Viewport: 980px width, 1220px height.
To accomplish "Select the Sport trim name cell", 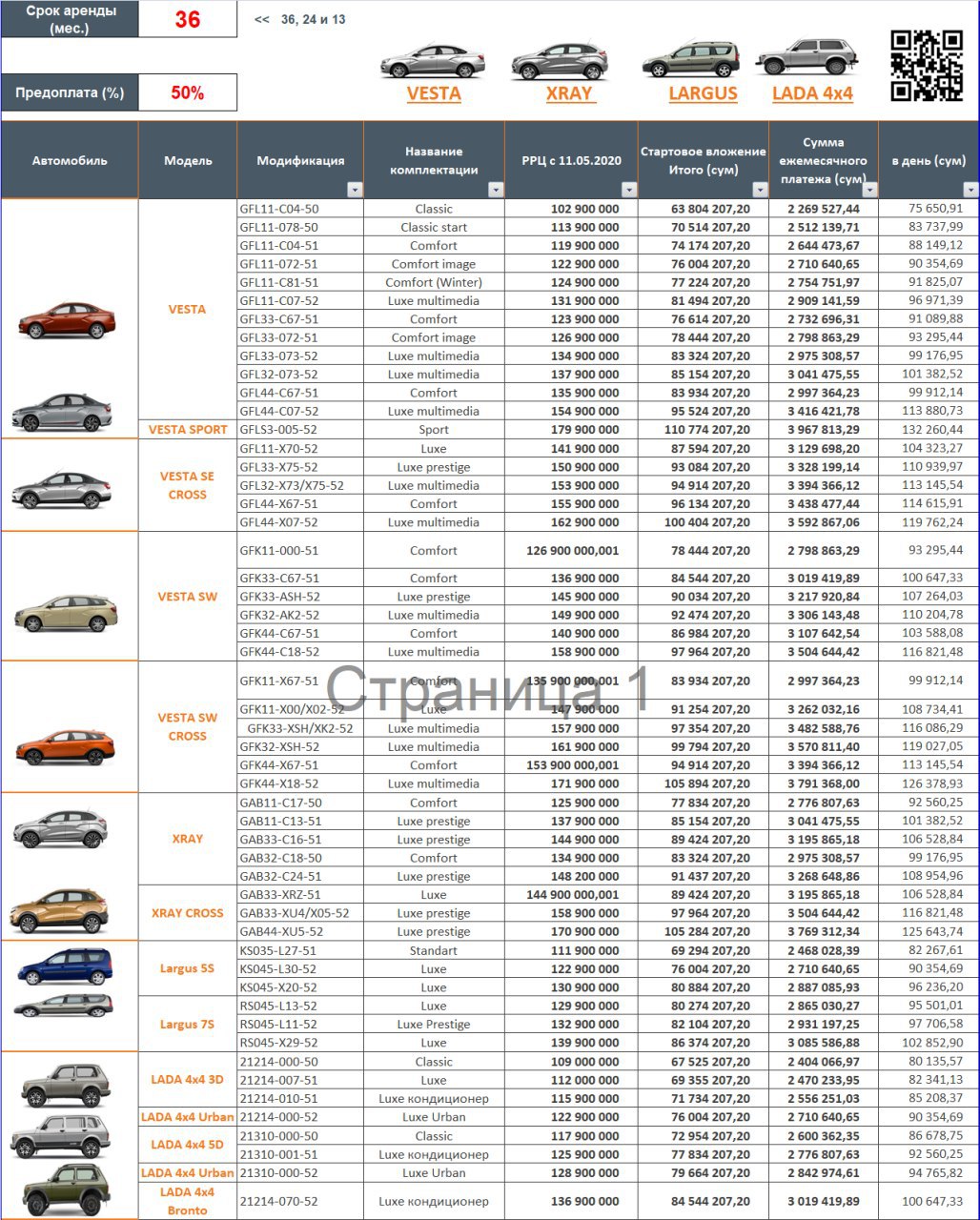I will (x=434, y=430).
